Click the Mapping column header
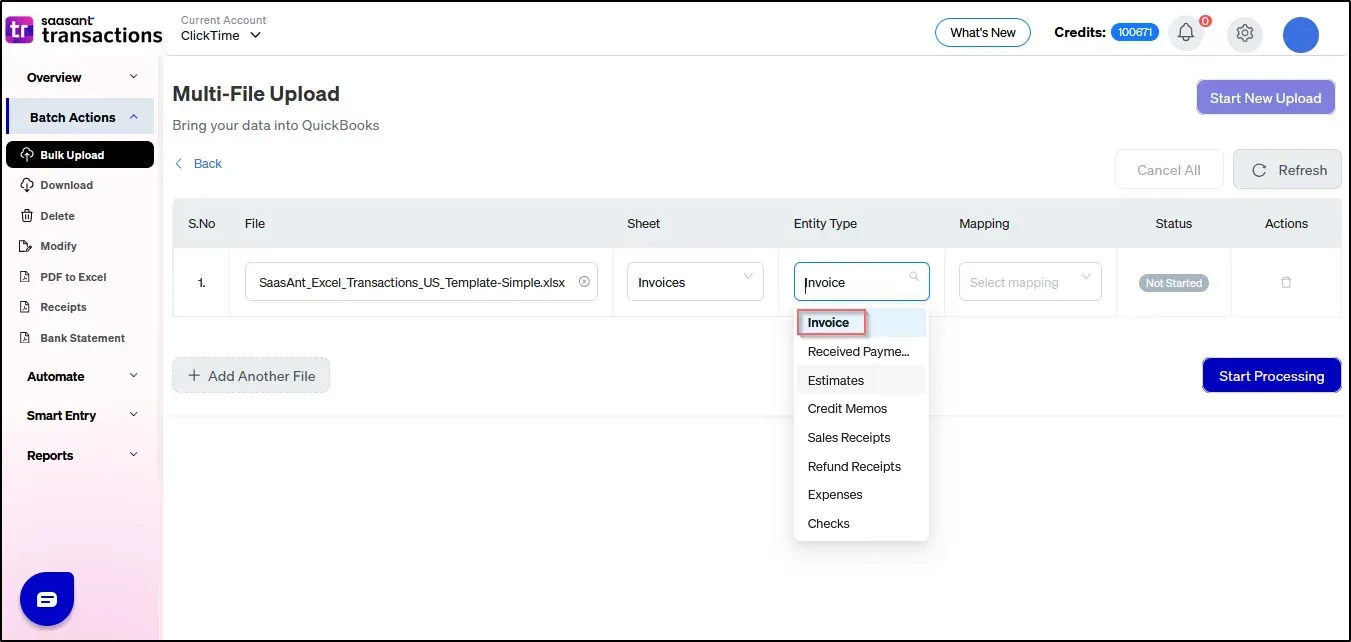The height and width of the screenshot is (642, 1351). coord(984,223)
